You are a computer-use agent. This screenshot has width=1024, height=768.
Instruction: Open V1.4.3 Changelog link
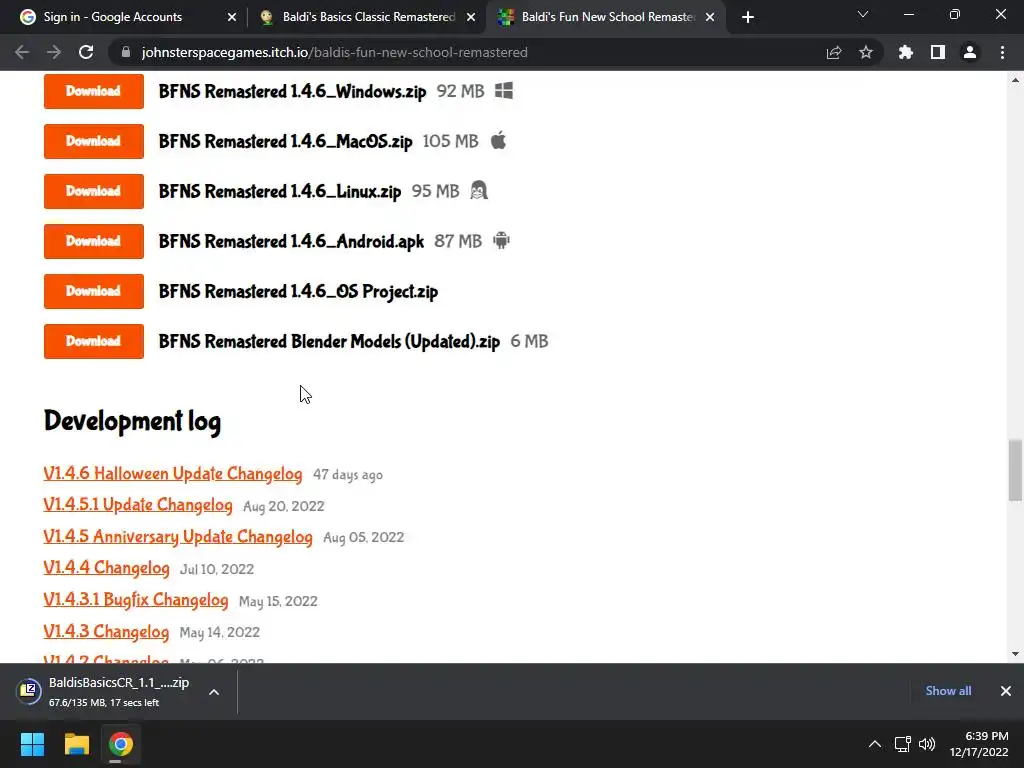pos(106,632)
